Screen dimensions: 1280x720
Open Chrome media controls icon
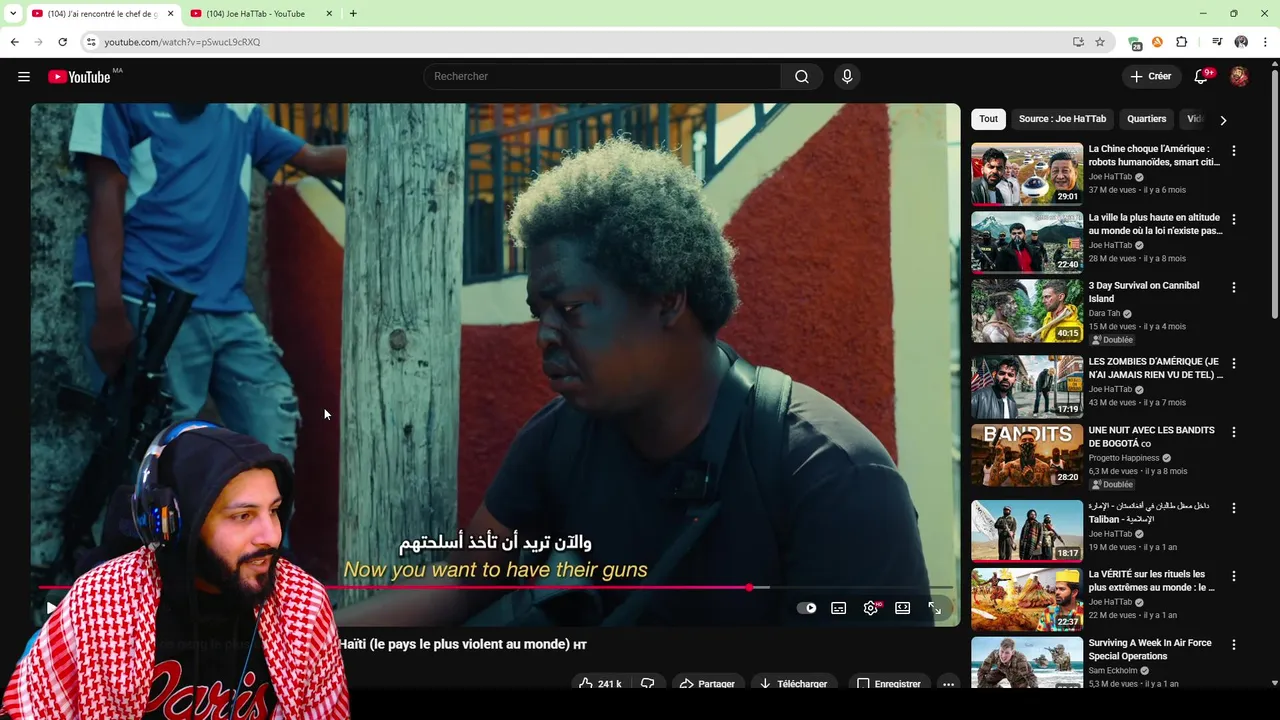click(1217, 42)
